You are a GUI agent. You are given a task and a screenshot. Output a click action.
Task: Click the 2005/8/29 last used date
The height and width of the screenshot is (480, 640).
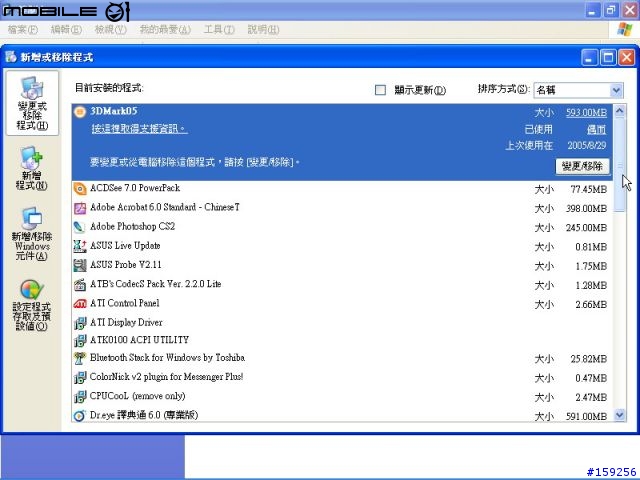point(587,146)
